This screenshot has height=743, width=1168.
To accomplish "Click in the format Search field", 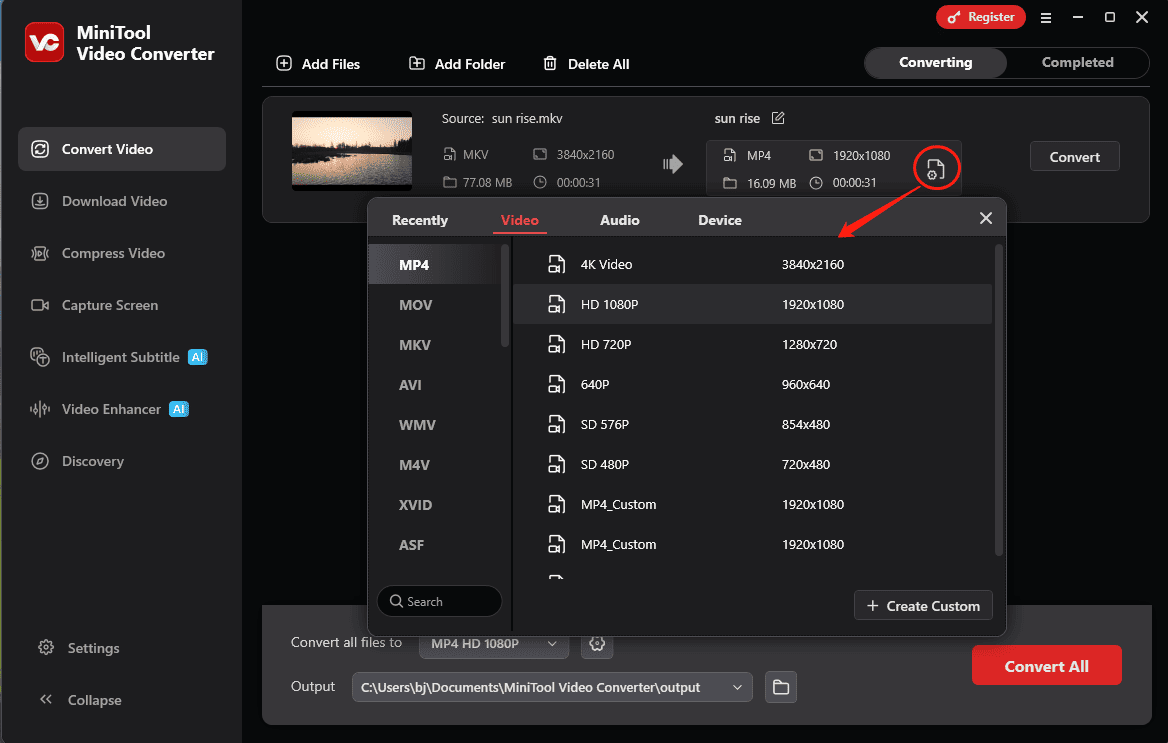I will click(x=439, y=601).
